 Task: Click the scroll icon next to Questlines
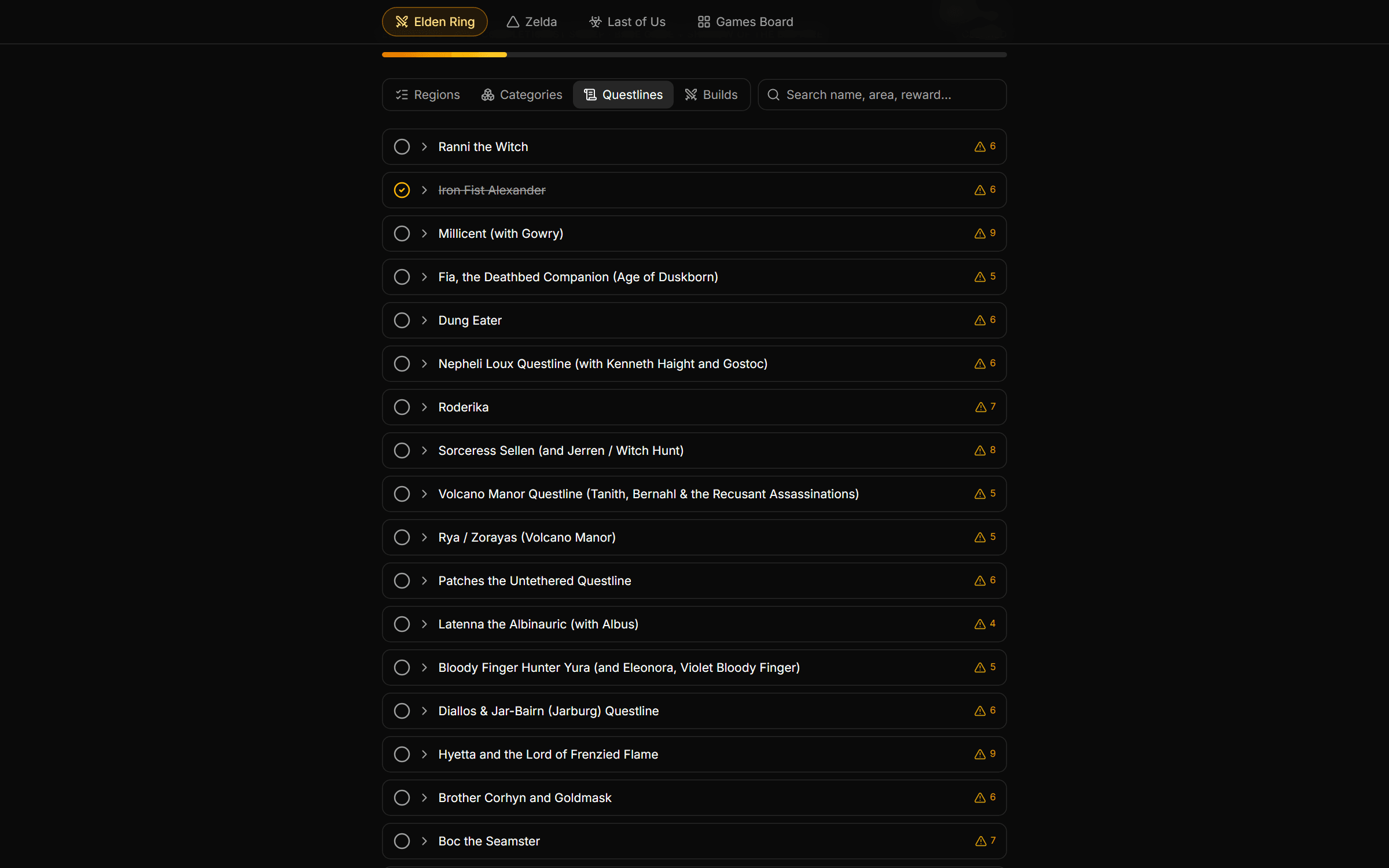tap(590, 95)
